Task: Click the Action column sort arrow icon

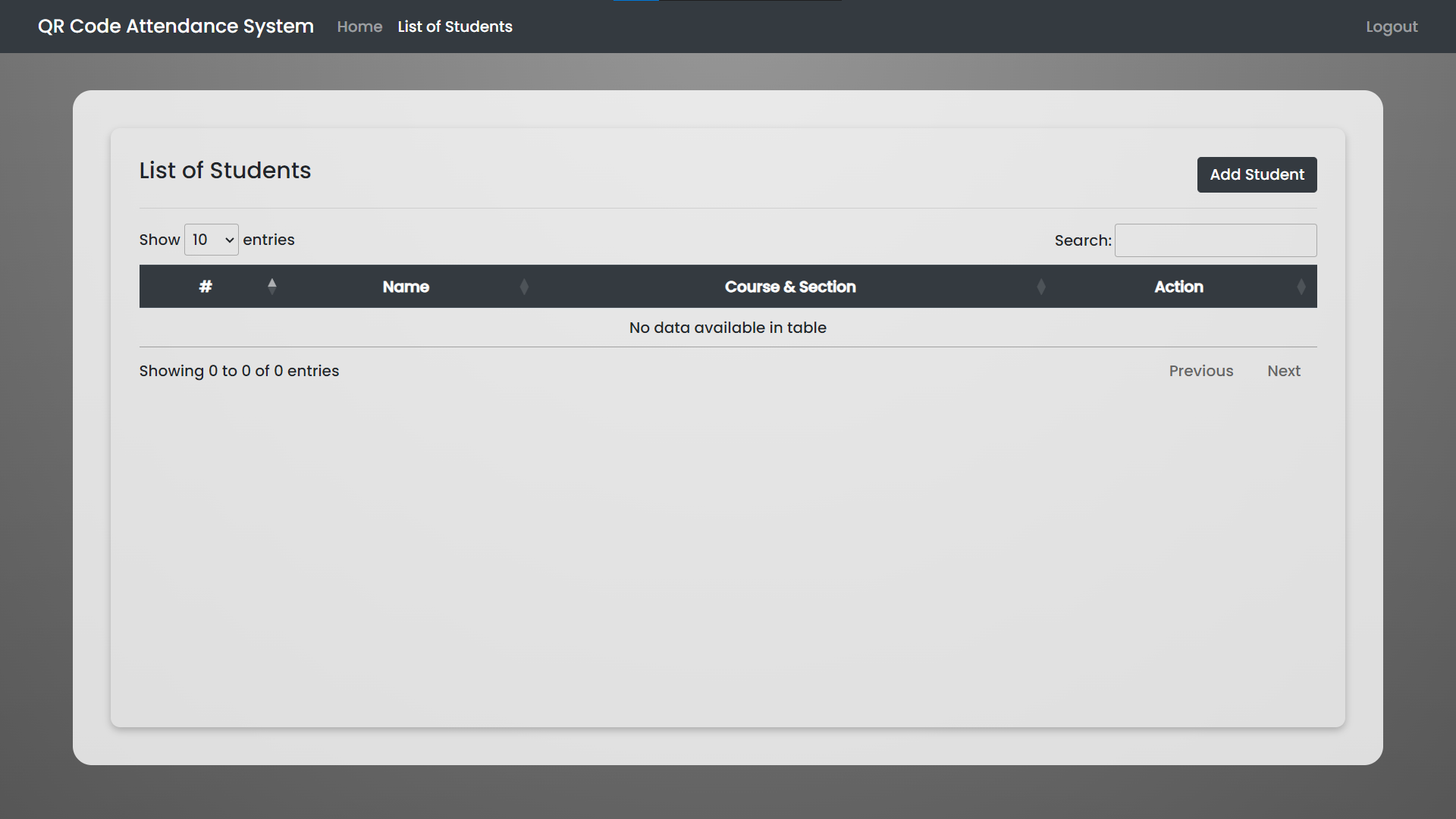Action: [1301, 287]
